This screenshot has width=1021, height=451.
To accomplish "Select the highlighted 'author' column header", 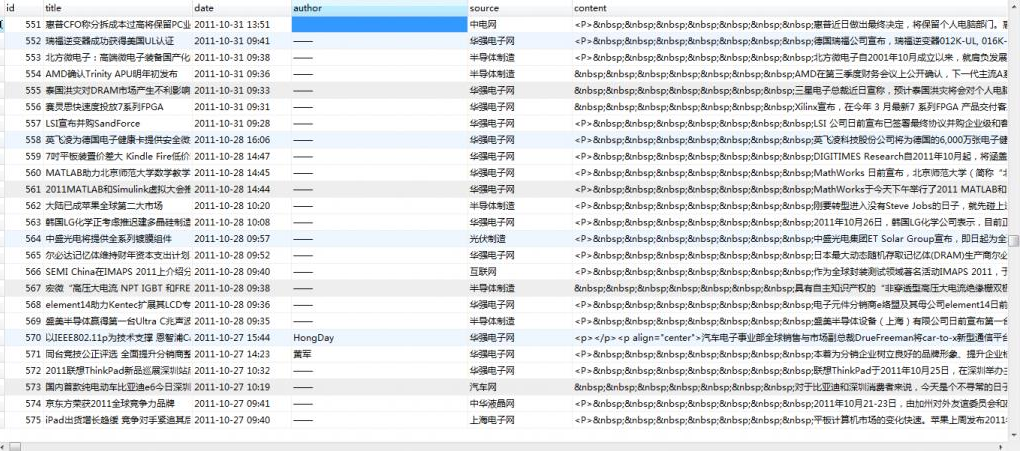I will [x=378, y=7].
